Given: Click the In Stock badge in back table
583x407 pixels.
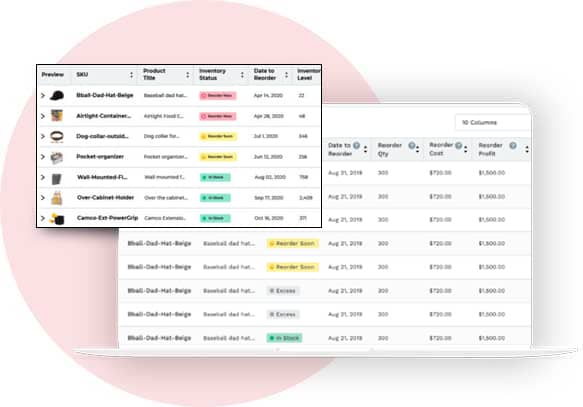Looking at the screenshot, I should tap(284, 338).
